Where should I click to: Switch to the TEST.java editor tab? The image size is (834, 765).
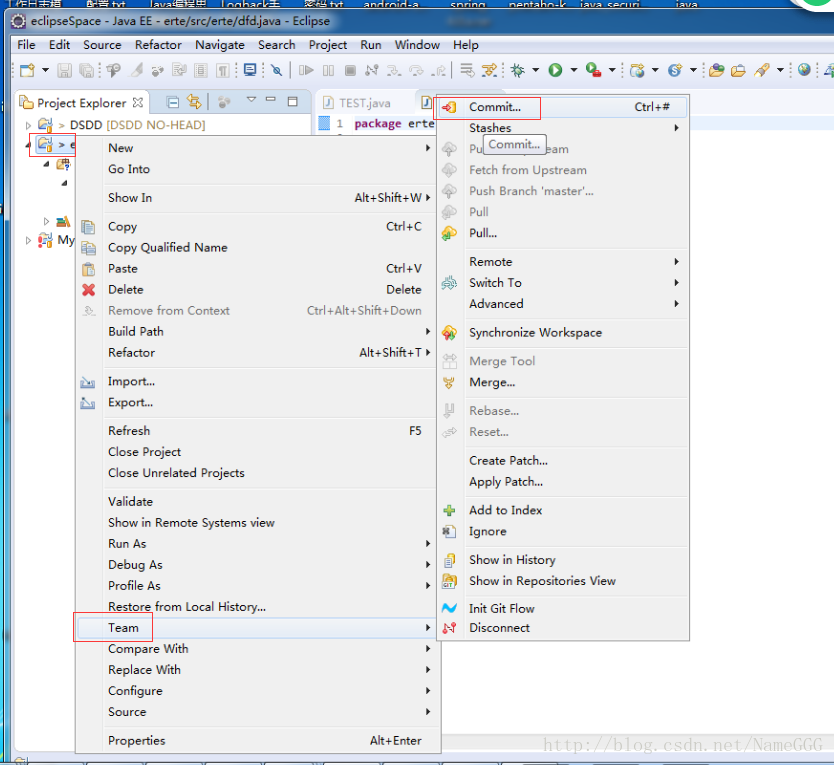pyautogui.click(x=364, y=103)
